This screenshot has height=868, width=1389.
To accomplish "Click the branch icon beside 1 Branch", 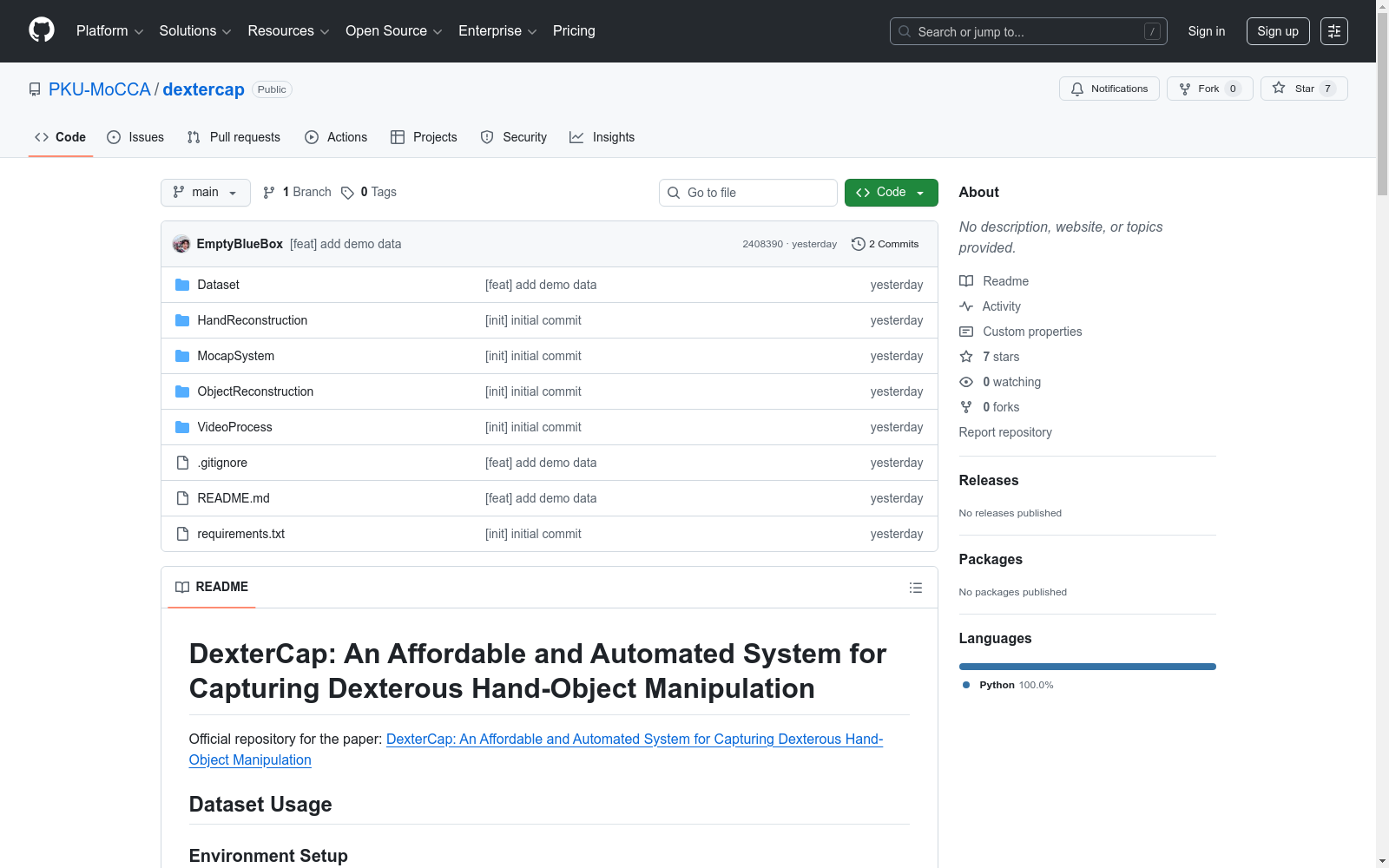I will pyautogui.click(x=269, y=193).
